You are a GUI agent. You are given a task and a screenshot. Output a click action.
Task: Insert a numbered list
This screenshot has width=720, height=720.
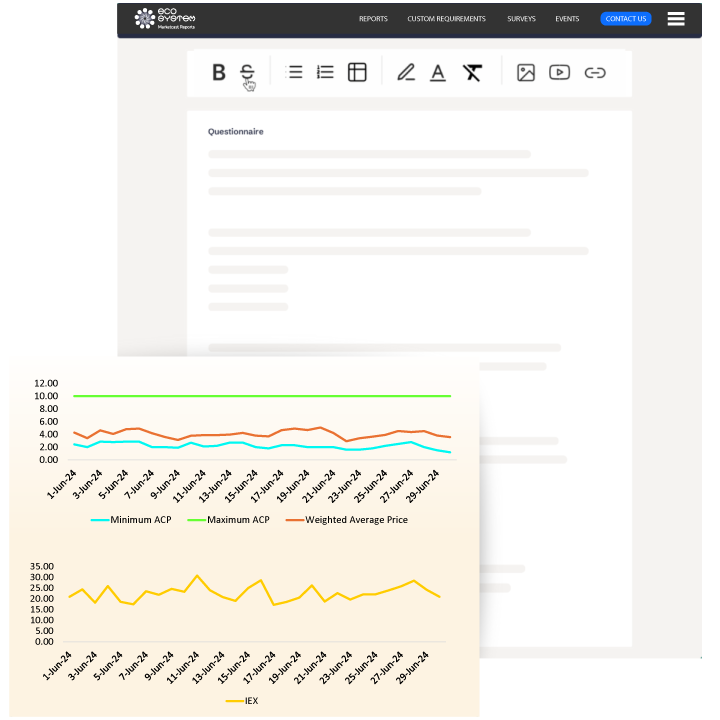tap(325, 72)
